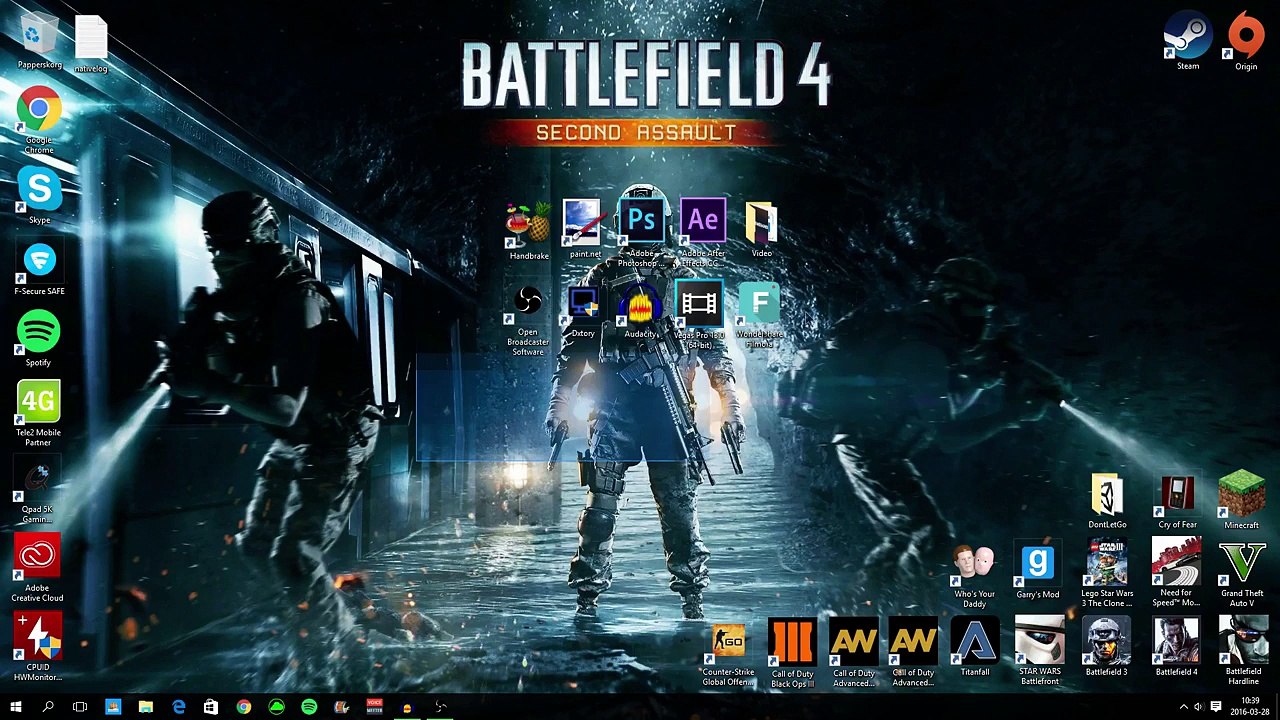This screenshot has height=720, width=1280.
Task: Open the Steam desktop shortcut
Action: click(x=1187, y=41)
